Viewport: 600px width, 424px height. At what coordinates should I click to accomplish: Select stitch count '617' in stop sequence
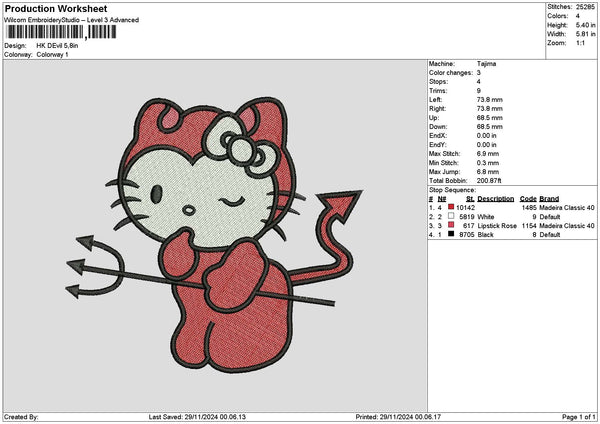tap(469, 226)
